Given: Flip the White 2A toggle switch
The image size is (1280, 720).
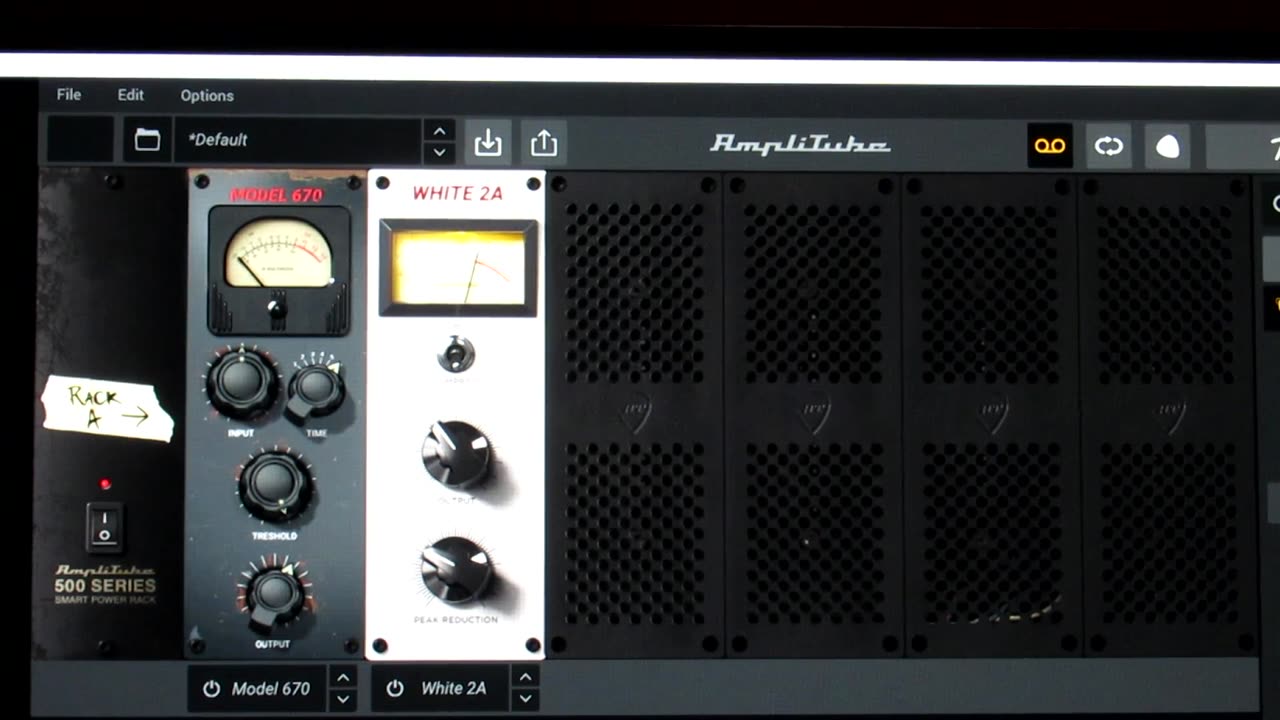Looking at the screenshot, I should (456, 354).
